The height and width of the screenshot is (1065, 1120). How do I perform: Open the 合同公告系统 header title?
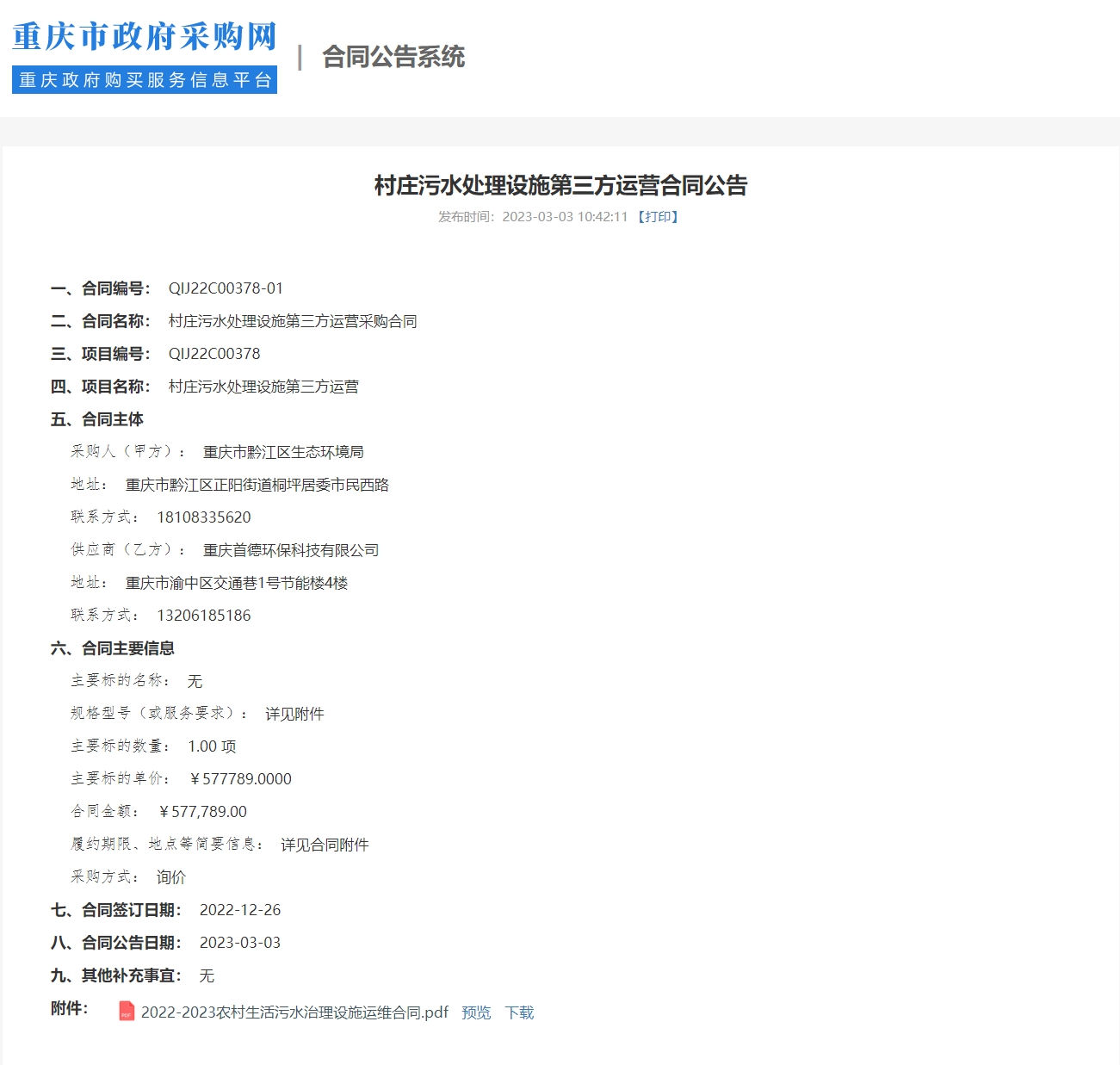[393, 57]
